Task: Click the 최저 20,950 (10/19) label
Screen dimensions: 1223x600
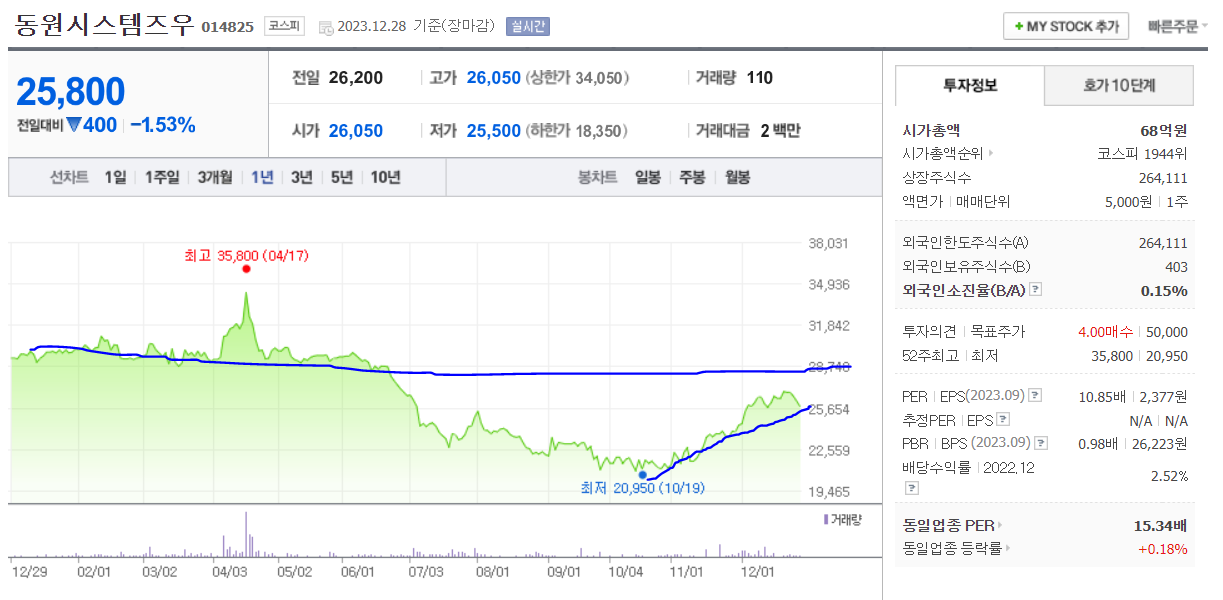Action: tap(642, 488)
